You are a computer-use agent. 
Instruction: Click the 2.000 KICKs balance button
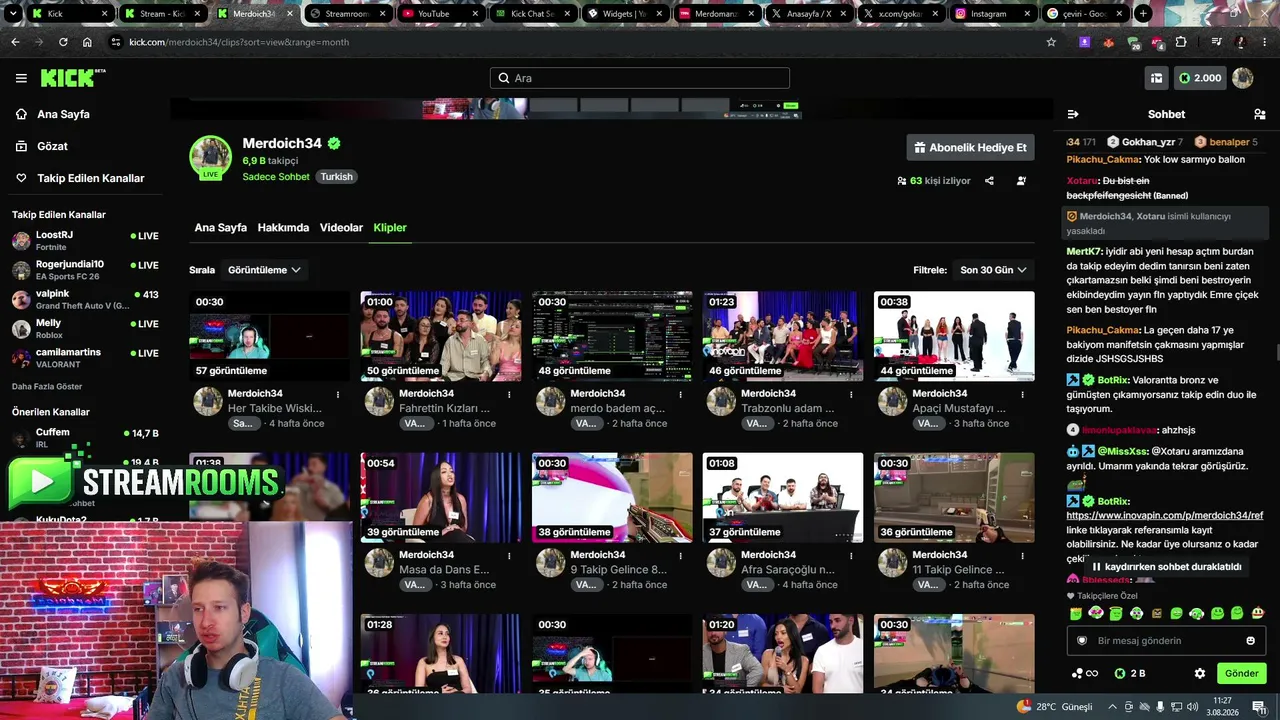click(1200, 78)
